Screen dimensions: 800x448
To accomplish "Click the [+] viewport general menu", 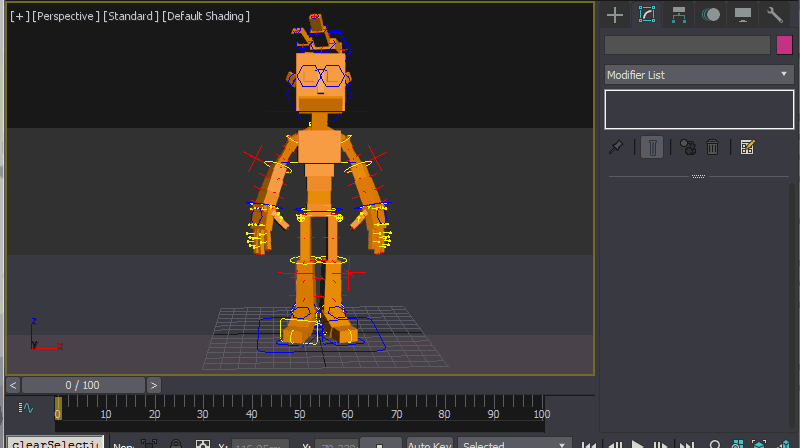I will [19, 17].
